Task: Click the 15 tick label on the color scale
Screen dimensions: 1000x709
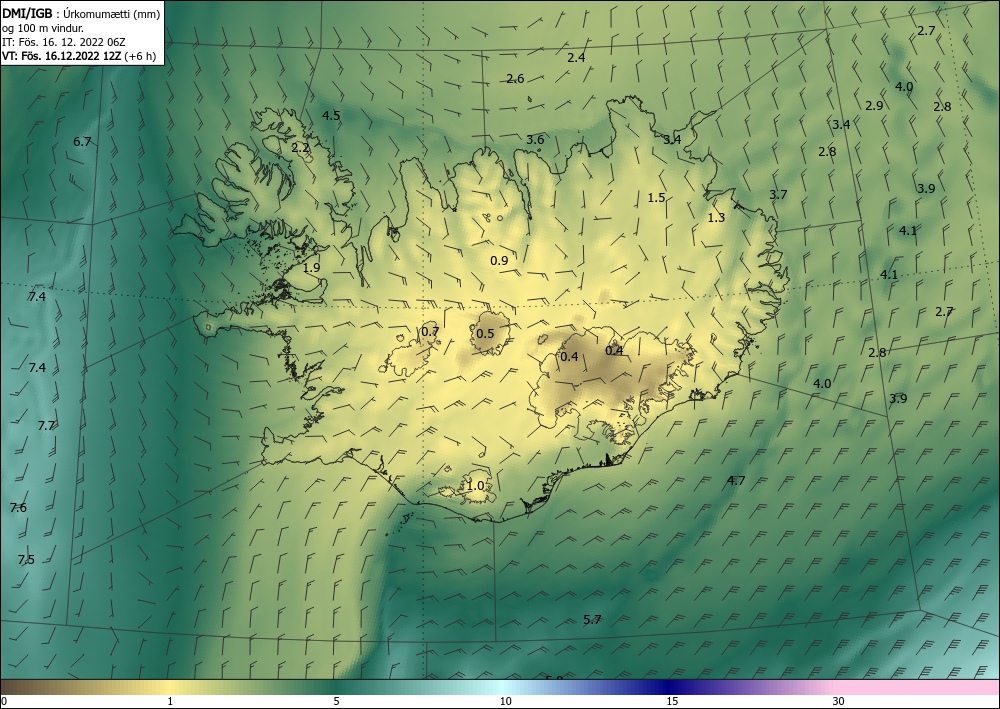Action: (x=672, y=701)
